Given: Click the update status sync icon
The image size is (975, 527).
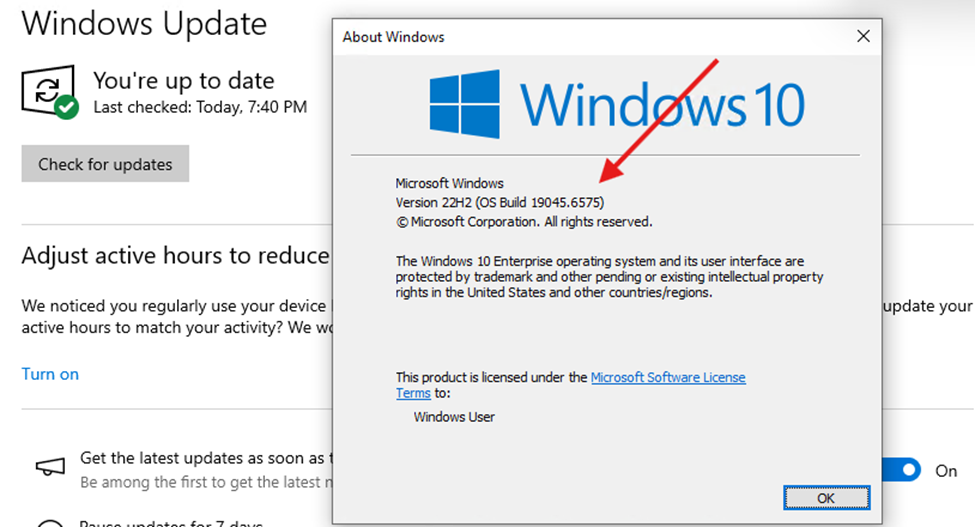Looking at the screenshot, I should coord(46,90).
